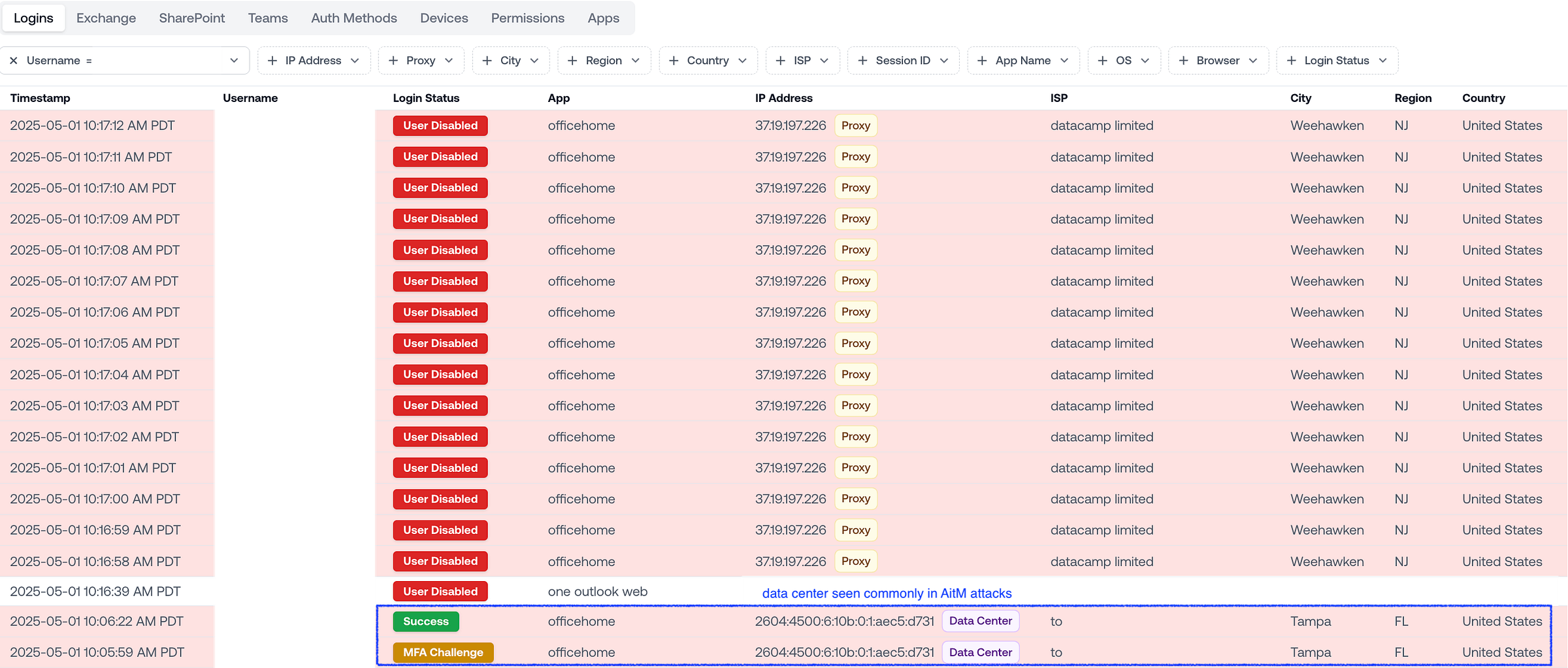The image size is (1568, 668).
Task: Switch to the Exchange tab
Action: click(x=106, y=18)
